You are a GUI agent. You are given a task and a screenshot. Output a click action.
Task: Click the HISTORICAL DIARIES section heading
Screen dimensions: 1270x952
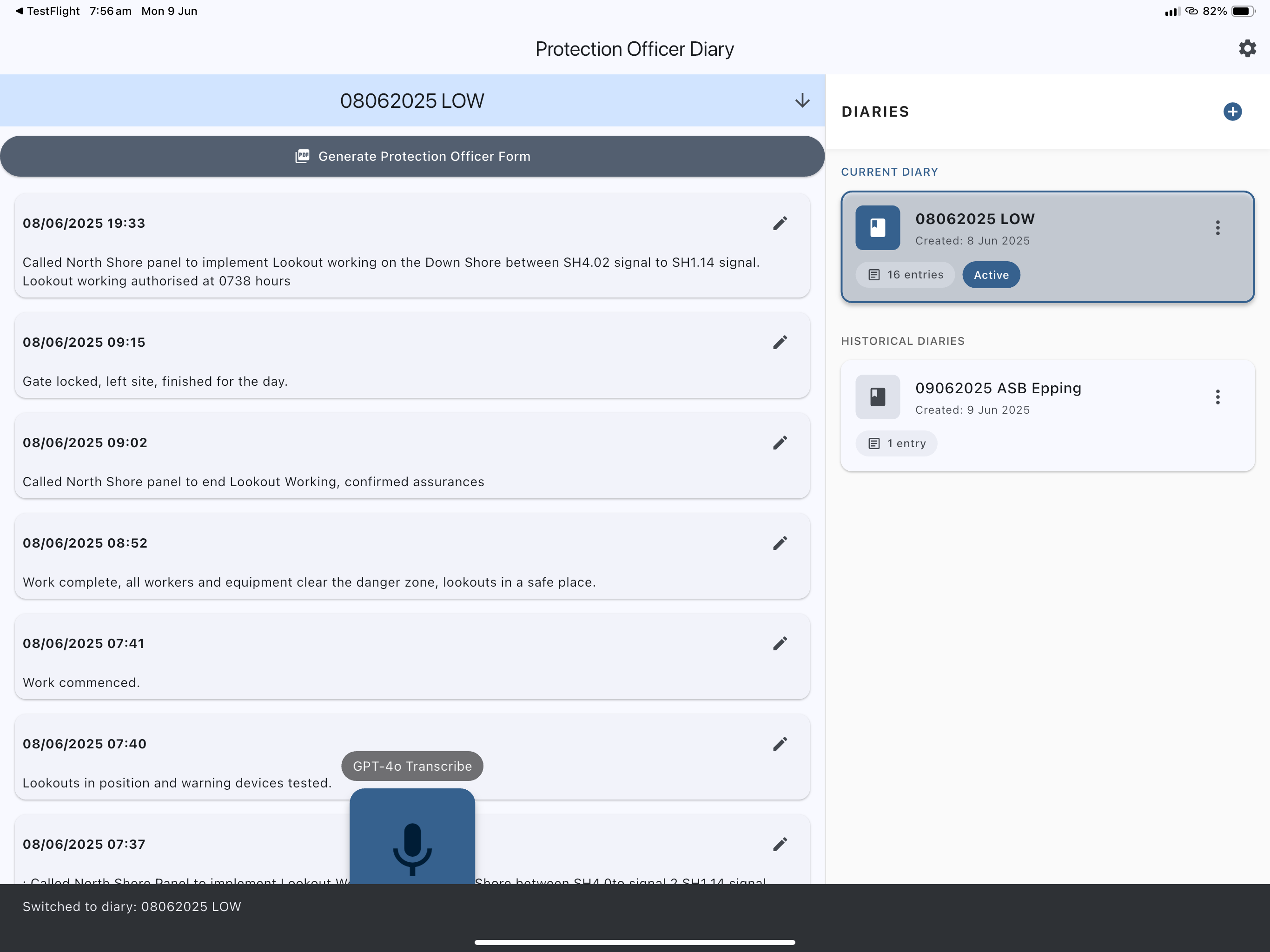(x=903, y=341)
